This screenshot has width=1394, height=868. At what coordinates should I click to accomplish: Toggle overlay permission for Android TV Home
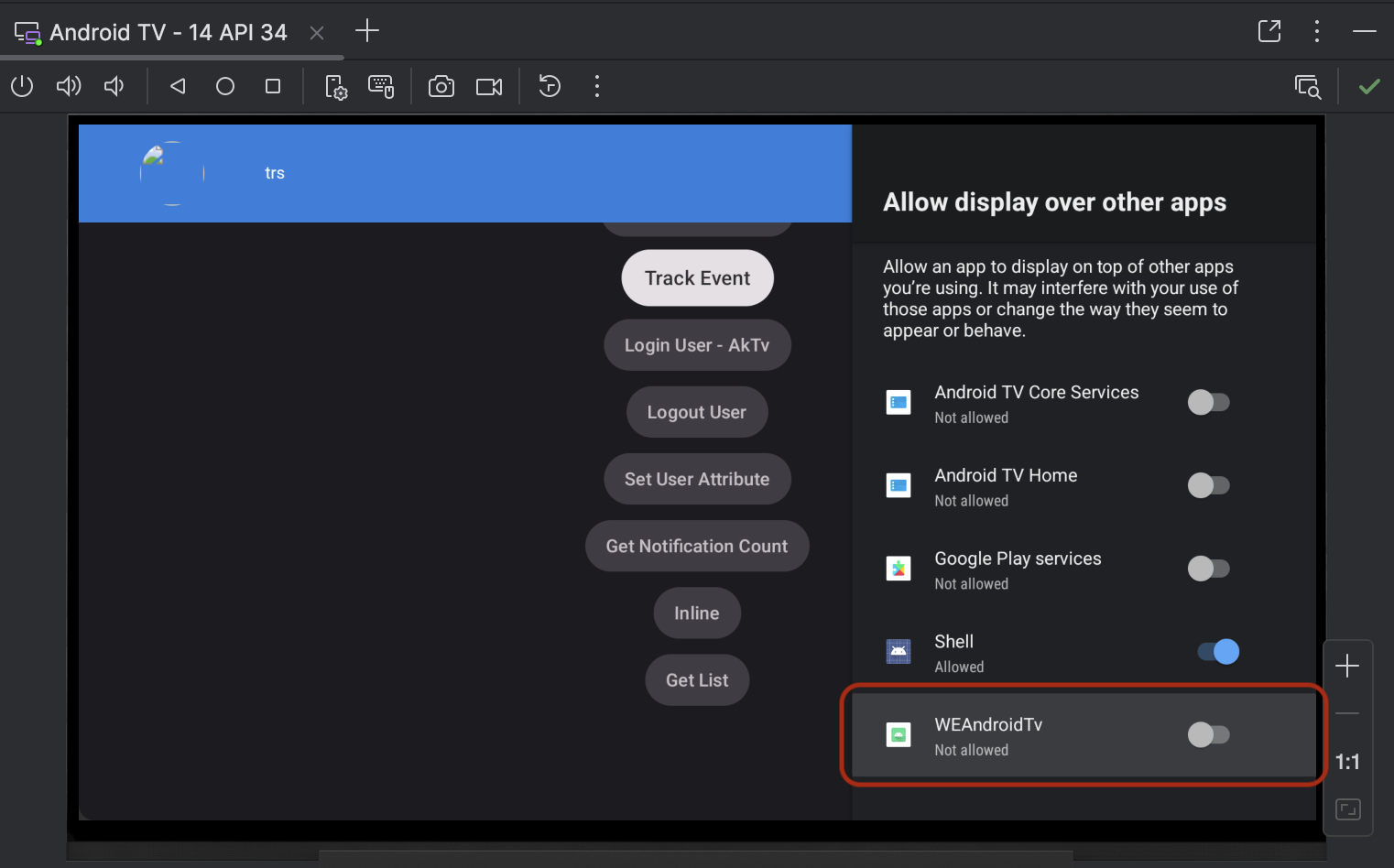[1208, 485]
